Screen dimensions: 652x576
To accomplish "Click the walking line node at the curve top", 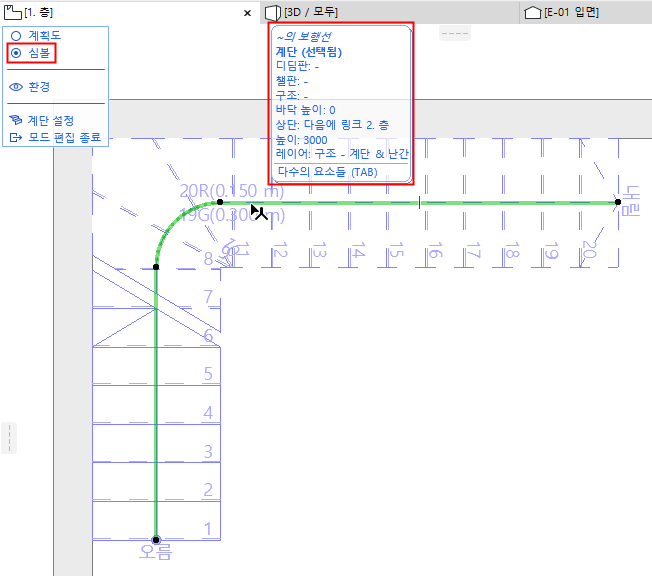I will pos(220,202).
